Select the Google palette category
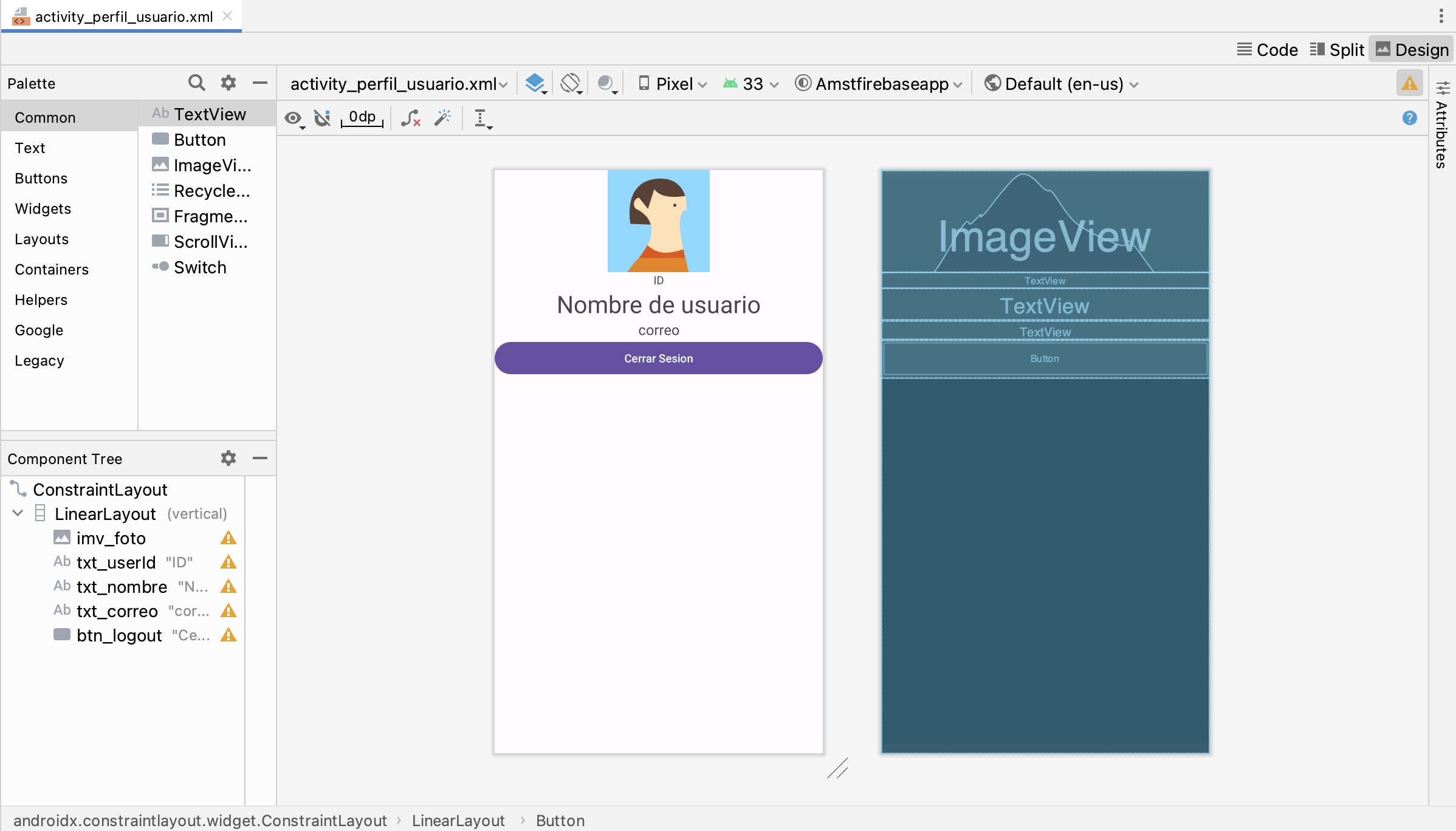The height and width of the screenshot is (831, 1456). pyautogui.click(x=69, y=330)
